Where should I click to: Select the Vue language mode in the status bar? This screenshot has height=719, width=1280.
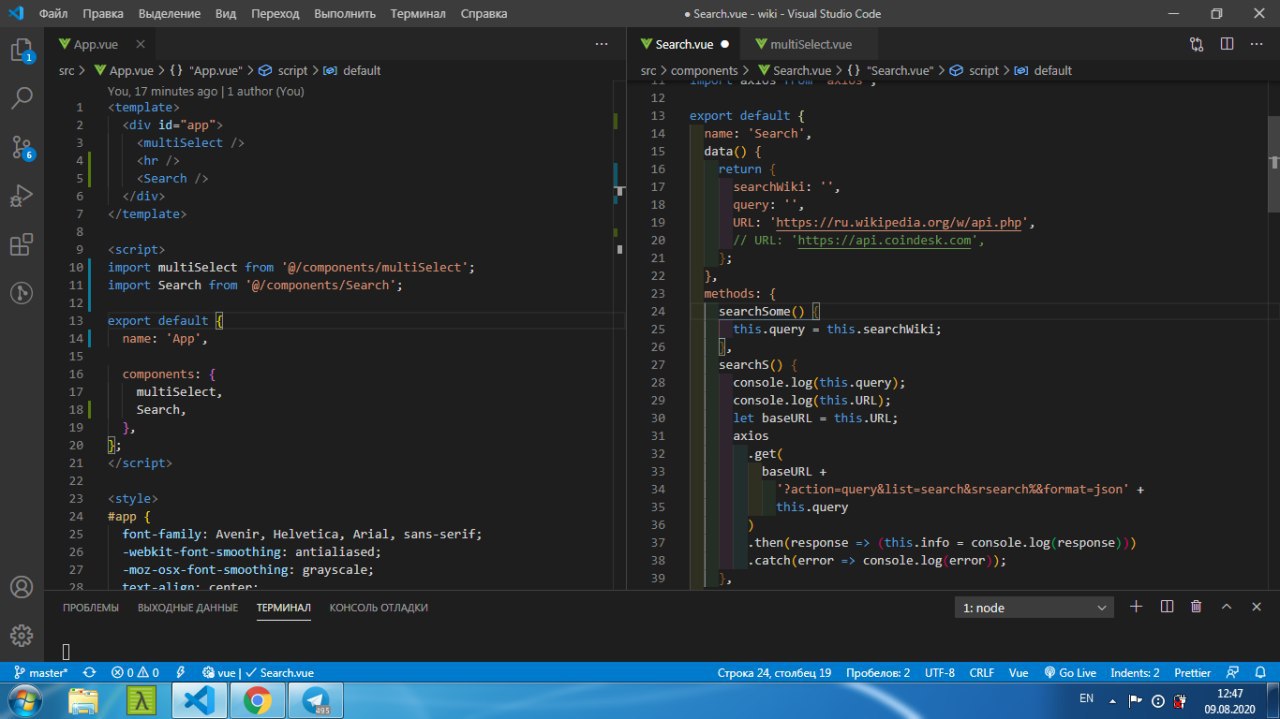click(1018, 673)
